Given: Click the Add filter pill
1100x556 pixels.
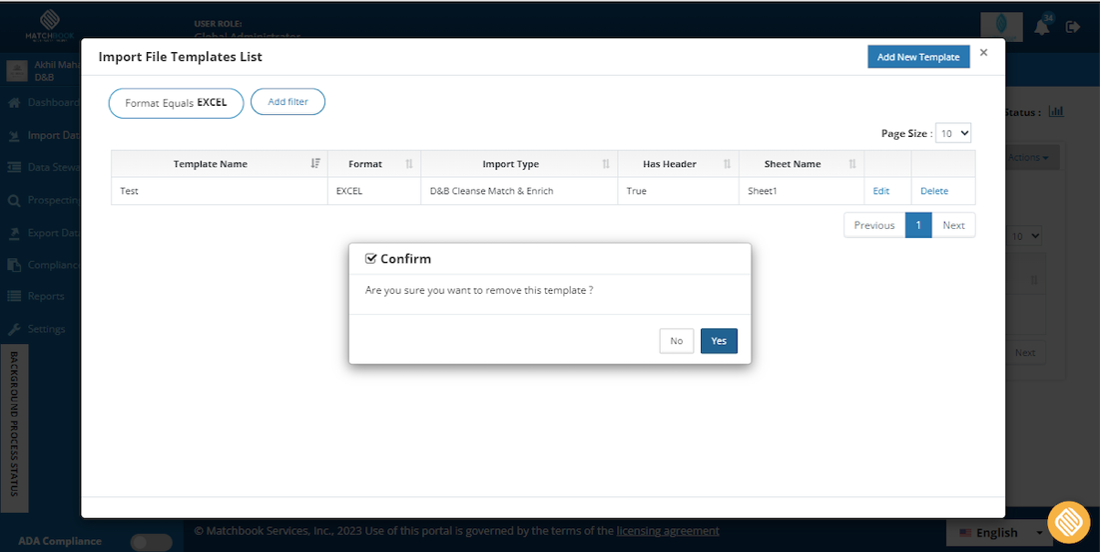Looking at the screenshot, I should click(288, 102).
